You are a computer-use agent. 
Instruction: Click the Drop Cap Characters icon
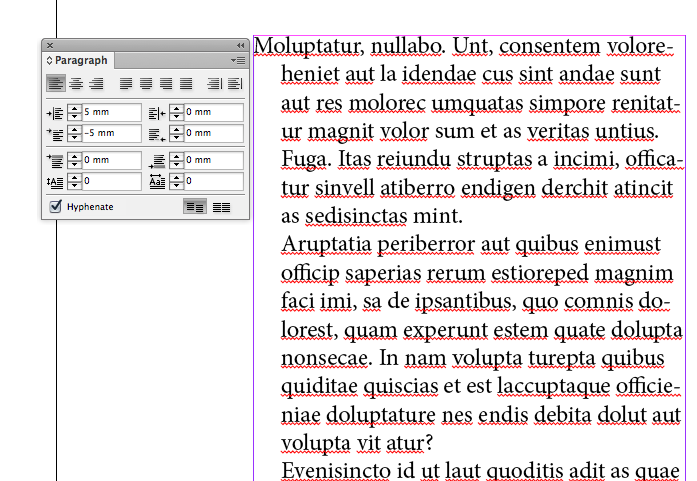pos(157,181)
